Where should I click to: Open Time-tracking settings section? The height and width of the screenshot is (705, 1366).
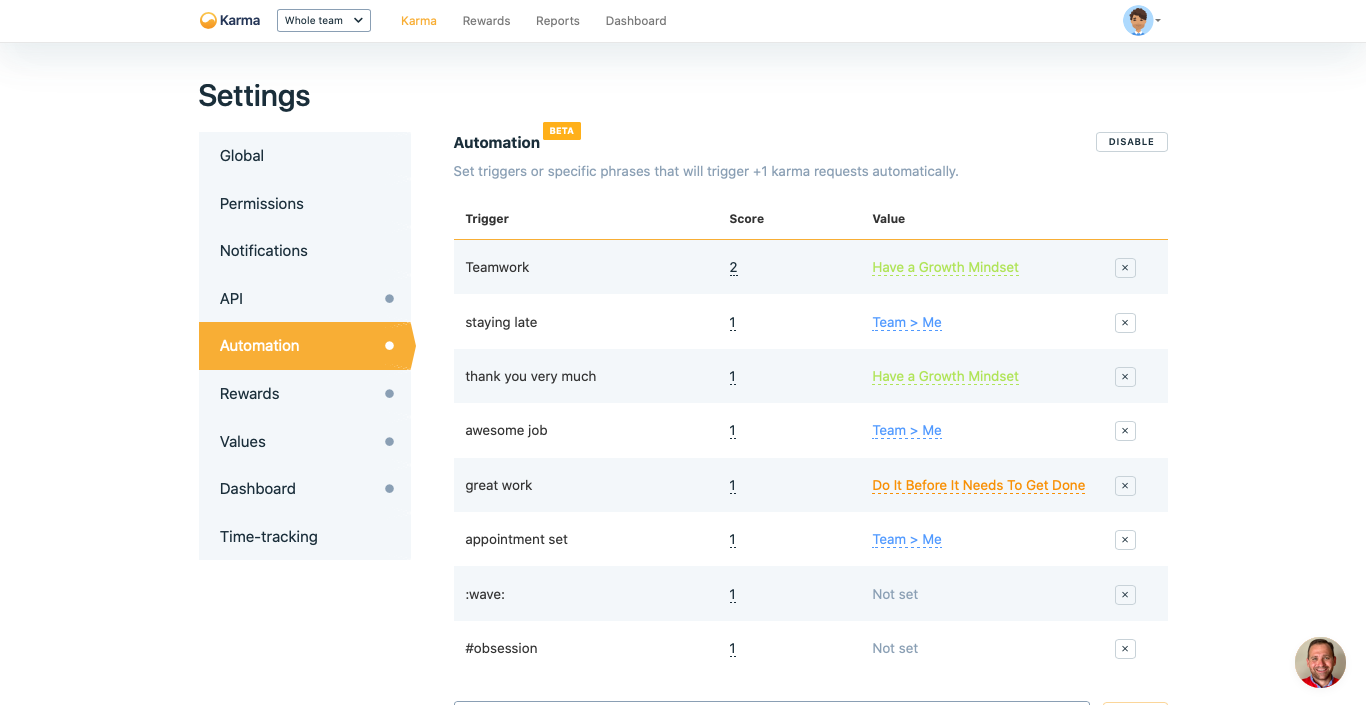[305, 537]
